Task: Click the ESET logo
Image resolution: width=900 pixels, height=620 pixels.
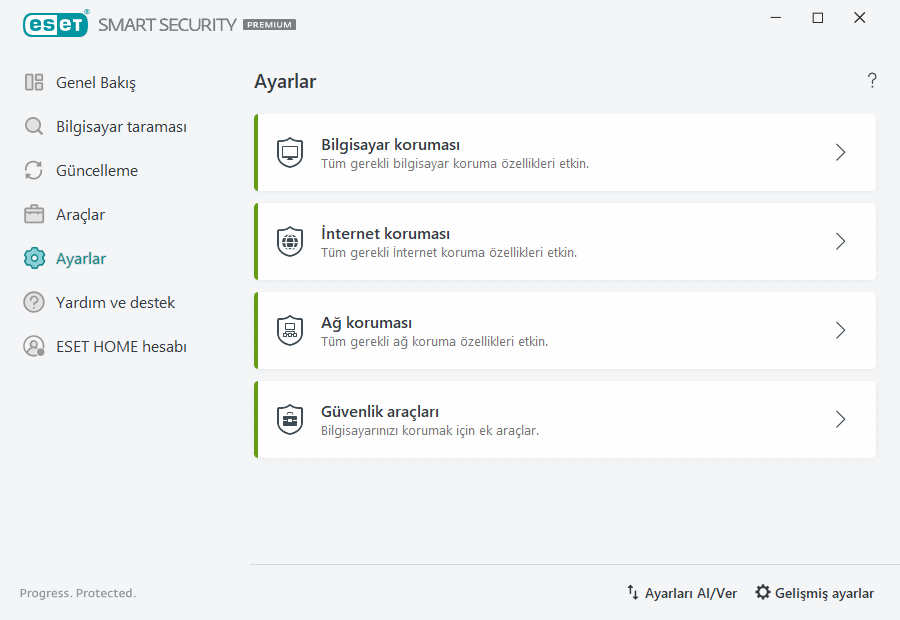Action: pos(56,24)
